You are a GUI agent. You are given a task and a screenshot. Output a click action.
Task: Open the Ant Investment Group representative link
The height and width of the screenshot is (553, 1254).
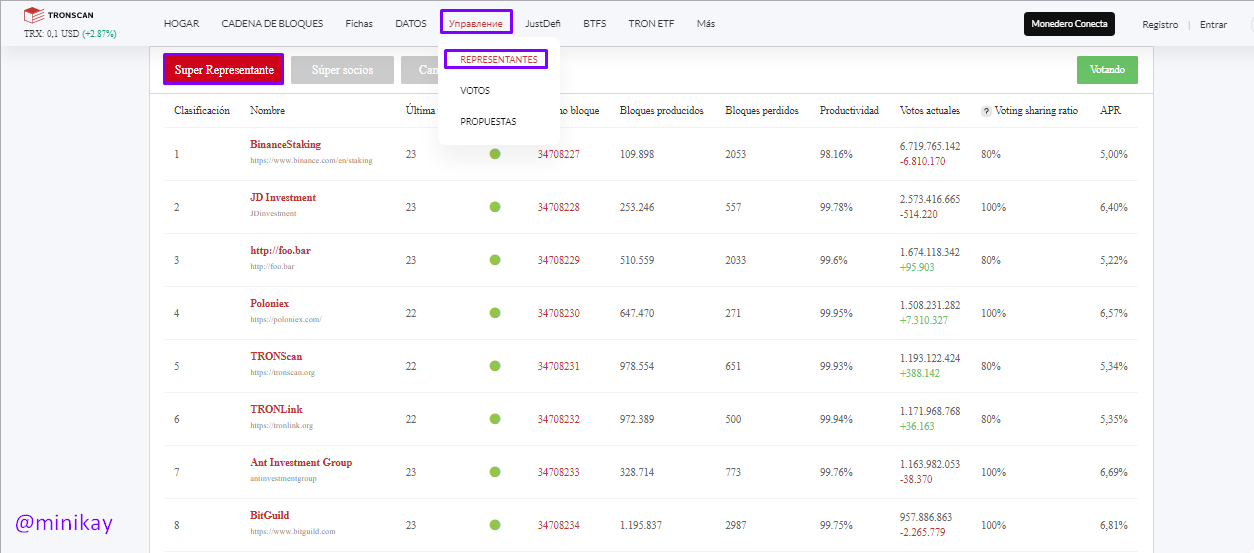301,463
